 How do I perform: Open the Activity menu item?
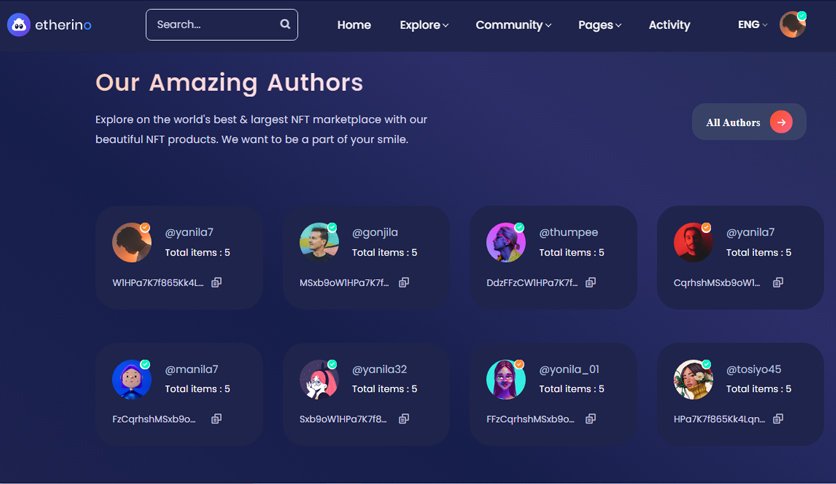pyautogui.click(x=669, y=25)
